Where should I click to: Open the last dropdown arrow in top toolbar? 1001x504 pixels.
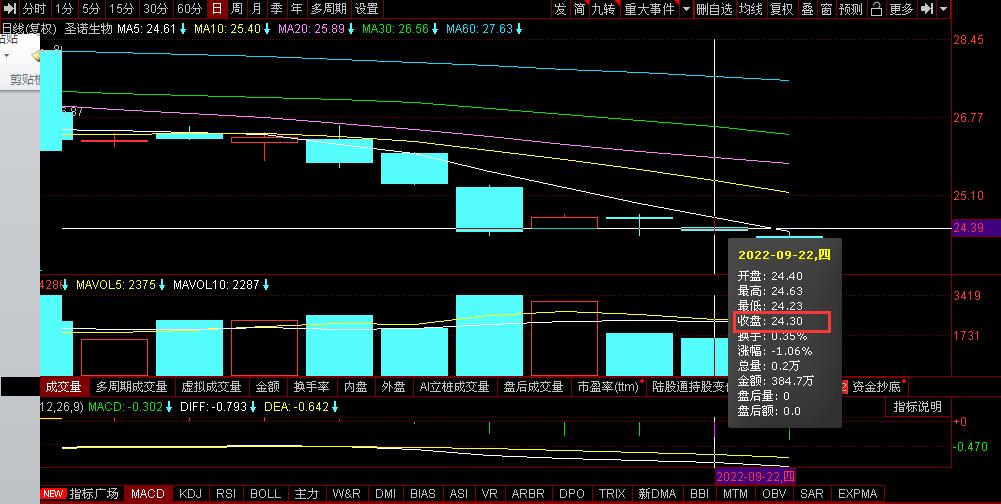[944, 9]
